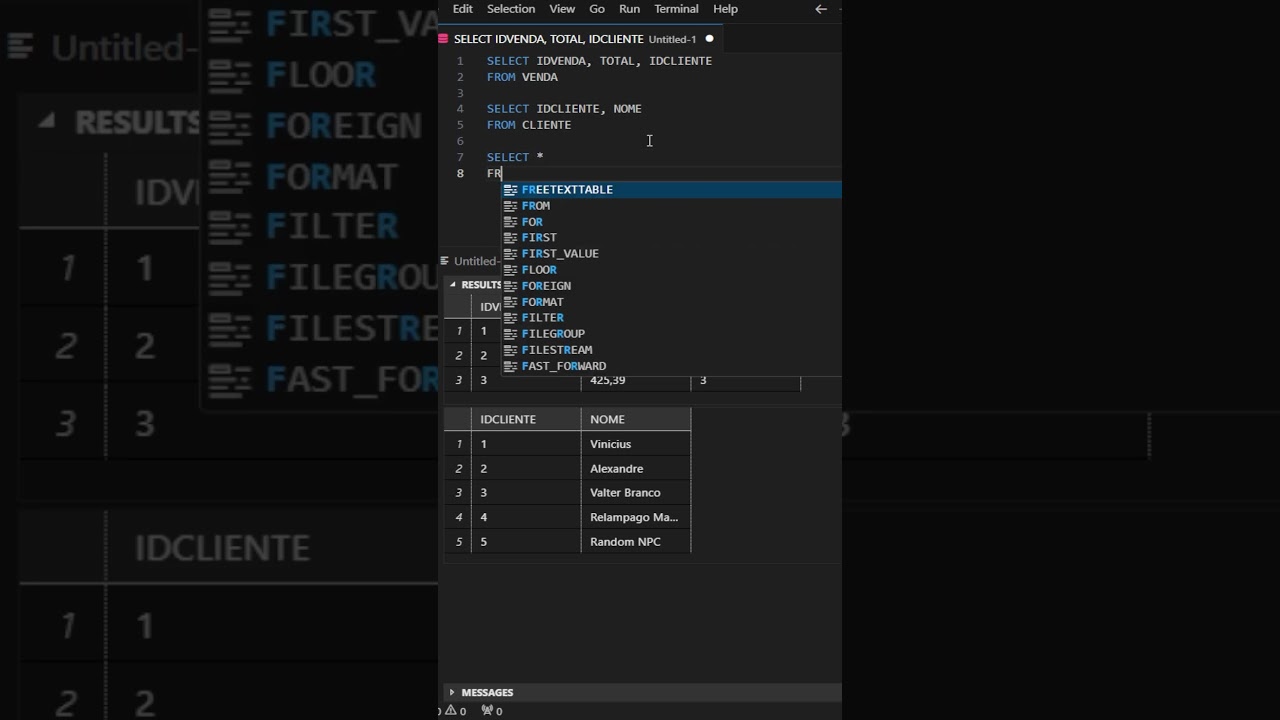Image resolution: width=1280 pixels, height=720 pixels.
Task: Choose FILTER suggestion in autocomplete
Action: pos(671,318)
